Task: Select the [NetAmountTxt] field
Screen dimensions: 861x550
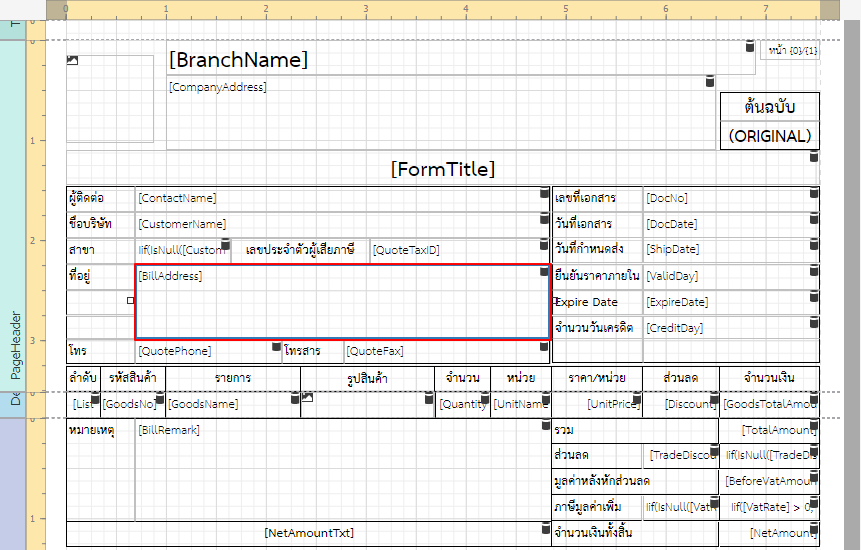Action: [309, 533]
